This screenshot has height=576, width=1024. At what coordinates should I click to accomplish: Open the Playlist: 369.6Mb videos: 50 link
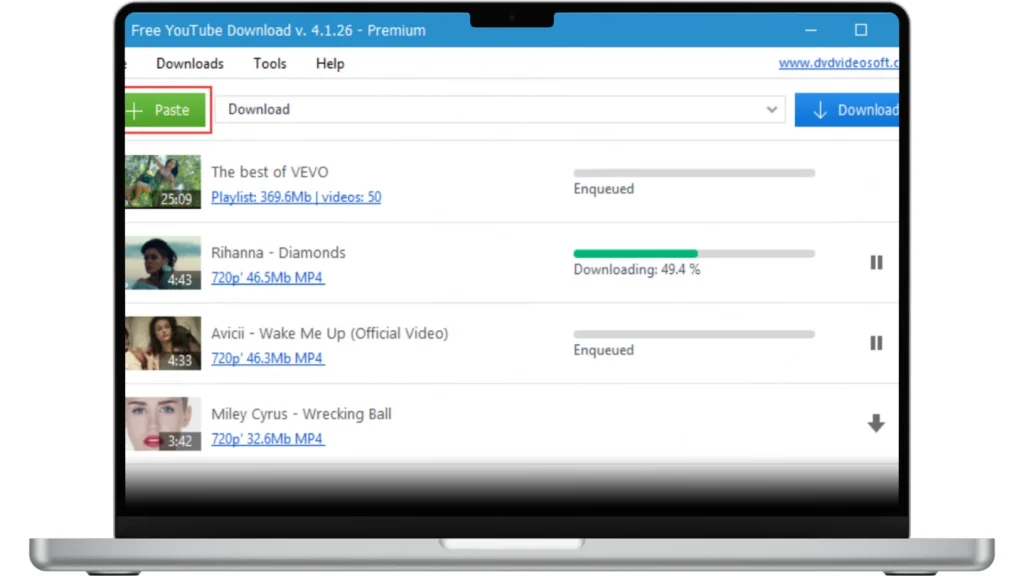click(296, 197)
